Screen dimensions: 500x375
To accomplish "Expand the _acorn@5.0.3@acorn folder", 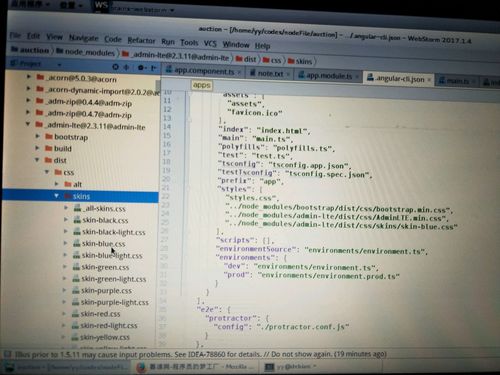I will [x=29, y=77].
